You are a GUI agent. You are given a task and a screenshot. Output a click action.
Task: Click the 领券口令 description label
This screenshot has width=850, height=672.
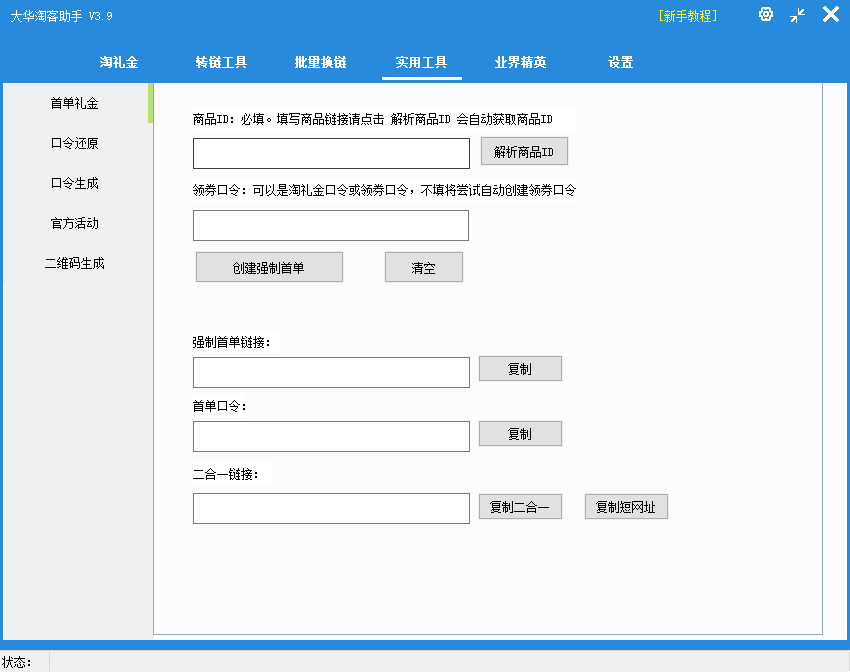click(x=384, y=190)
